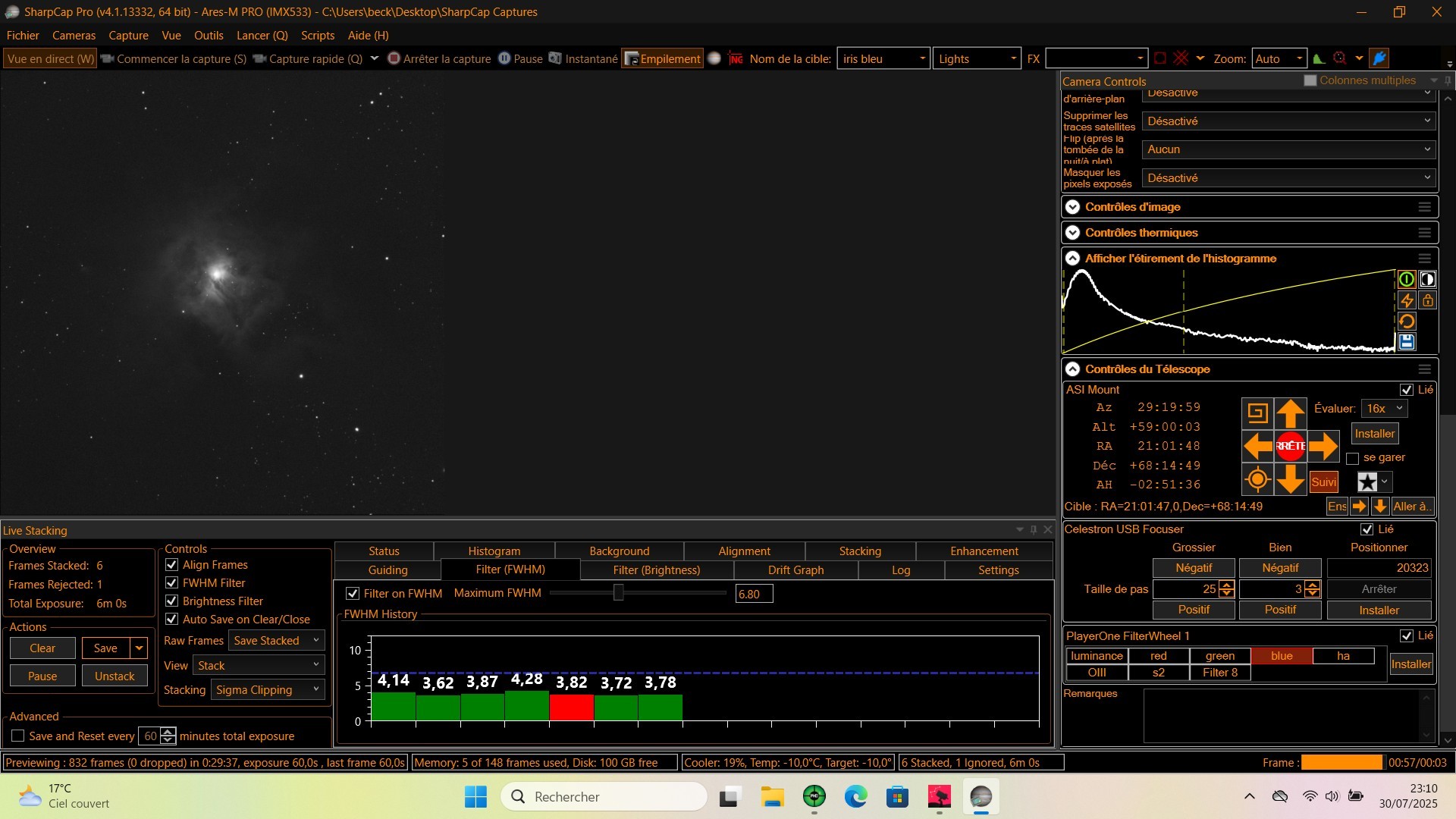The image size is (1456, 819).
Task: Collapse the Contrôles du Télescope panel
Action: tap(1072, 369)
